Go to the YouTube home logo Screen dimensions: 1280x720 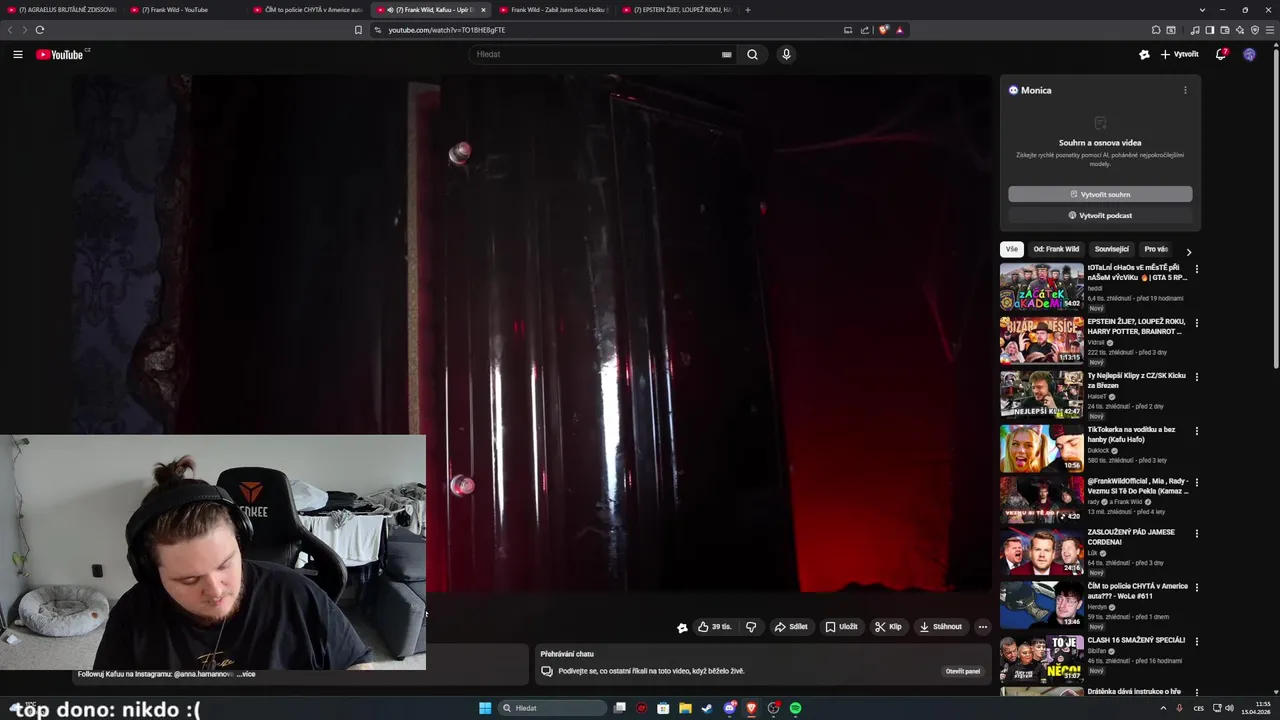pyautogui.click(x=60, y=54)
